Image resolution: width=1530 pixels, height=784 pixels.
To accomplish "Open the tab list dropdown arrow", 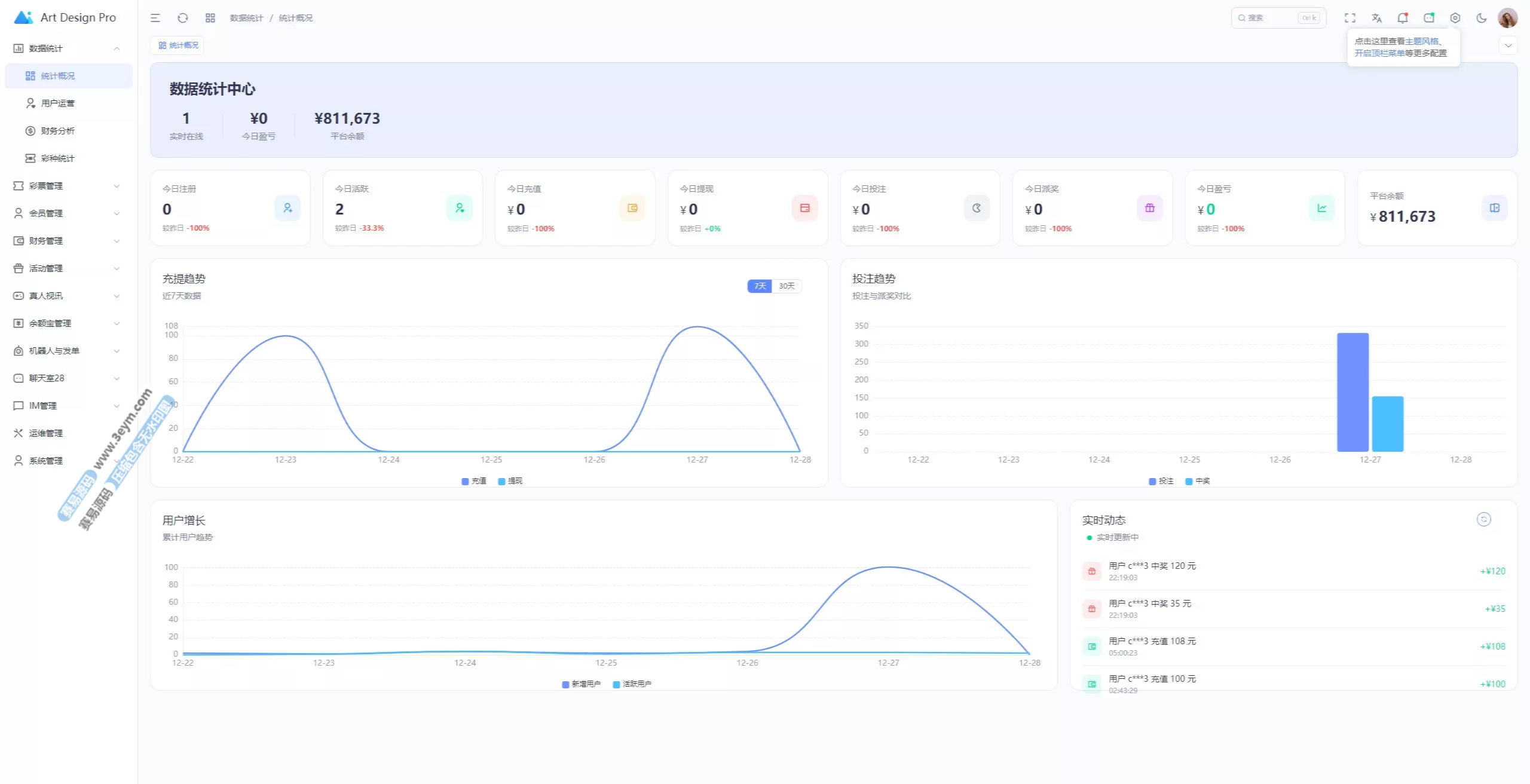I will coord(1508,45).
